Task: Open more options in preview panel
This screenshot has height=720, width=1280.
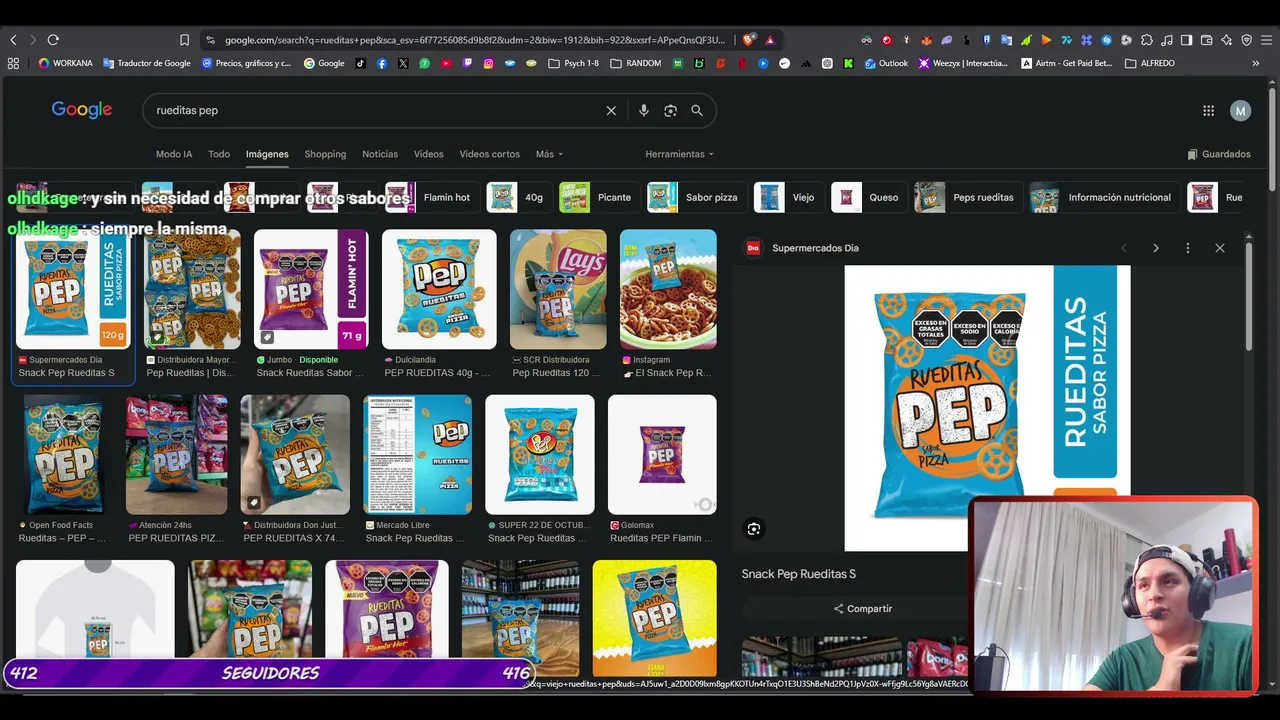Action: [x=1187, y=248]
